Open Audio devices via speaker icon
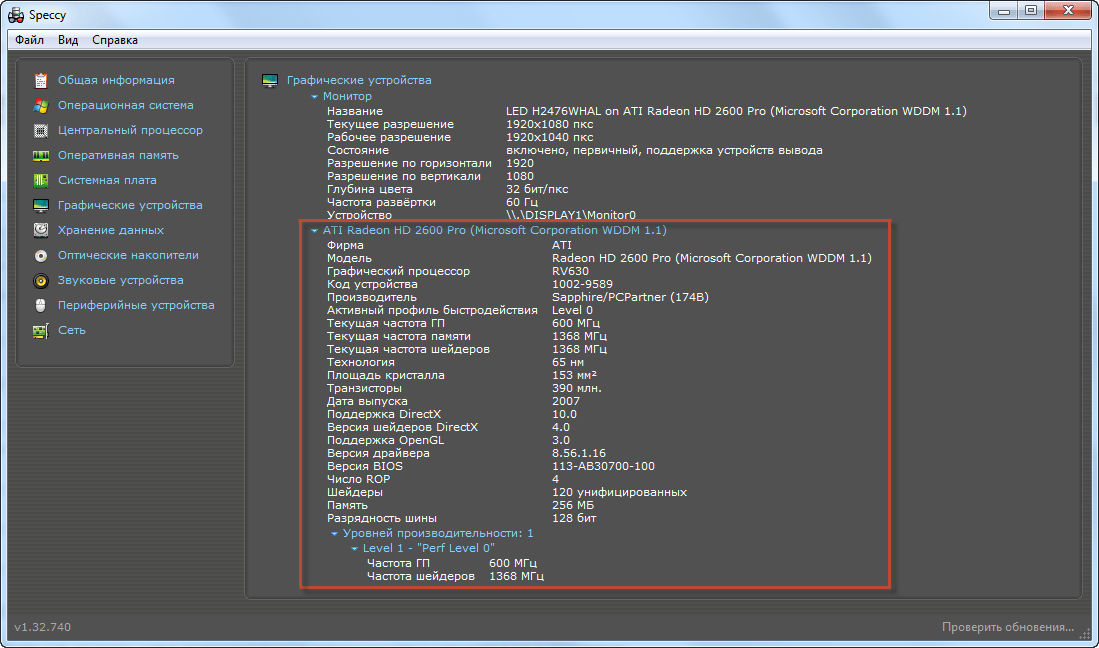The width and height of the screenshot is (1099, 648). [x=41, y=280]
